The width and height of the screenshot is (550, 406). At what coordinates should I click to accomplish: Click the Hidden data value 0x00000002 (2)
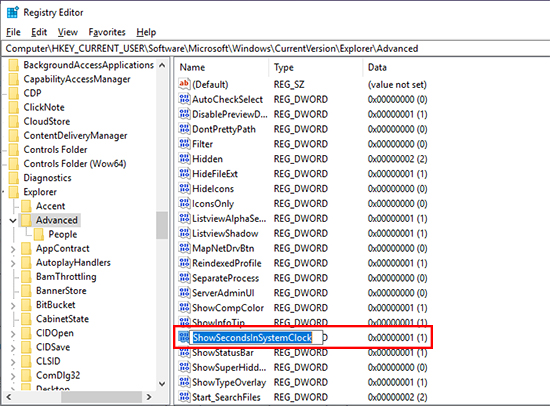pos(397,159)
